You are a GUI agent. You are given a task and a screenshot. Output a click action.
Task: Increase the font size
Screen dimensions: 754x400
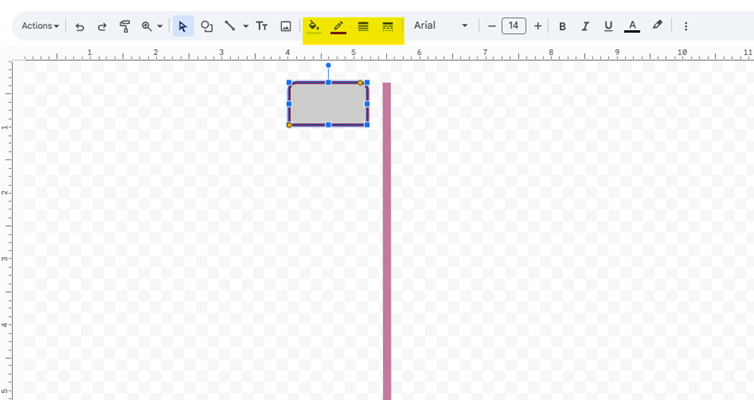point(538,26)
